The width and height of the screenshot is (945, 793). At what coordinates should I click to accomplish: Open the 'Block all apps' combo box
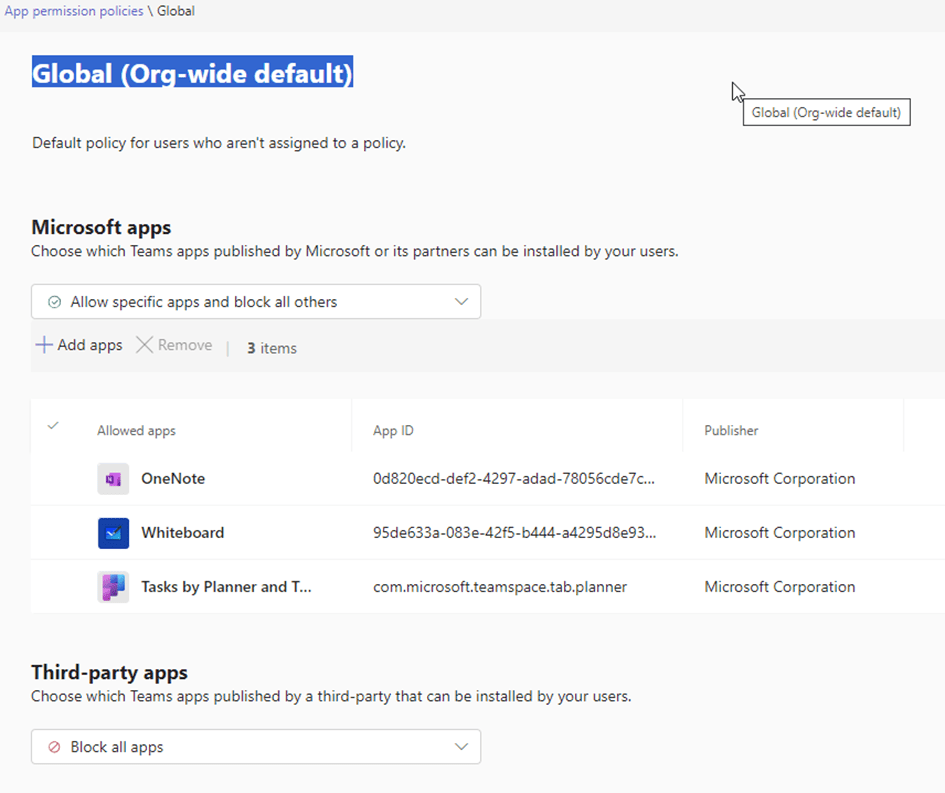255,747
